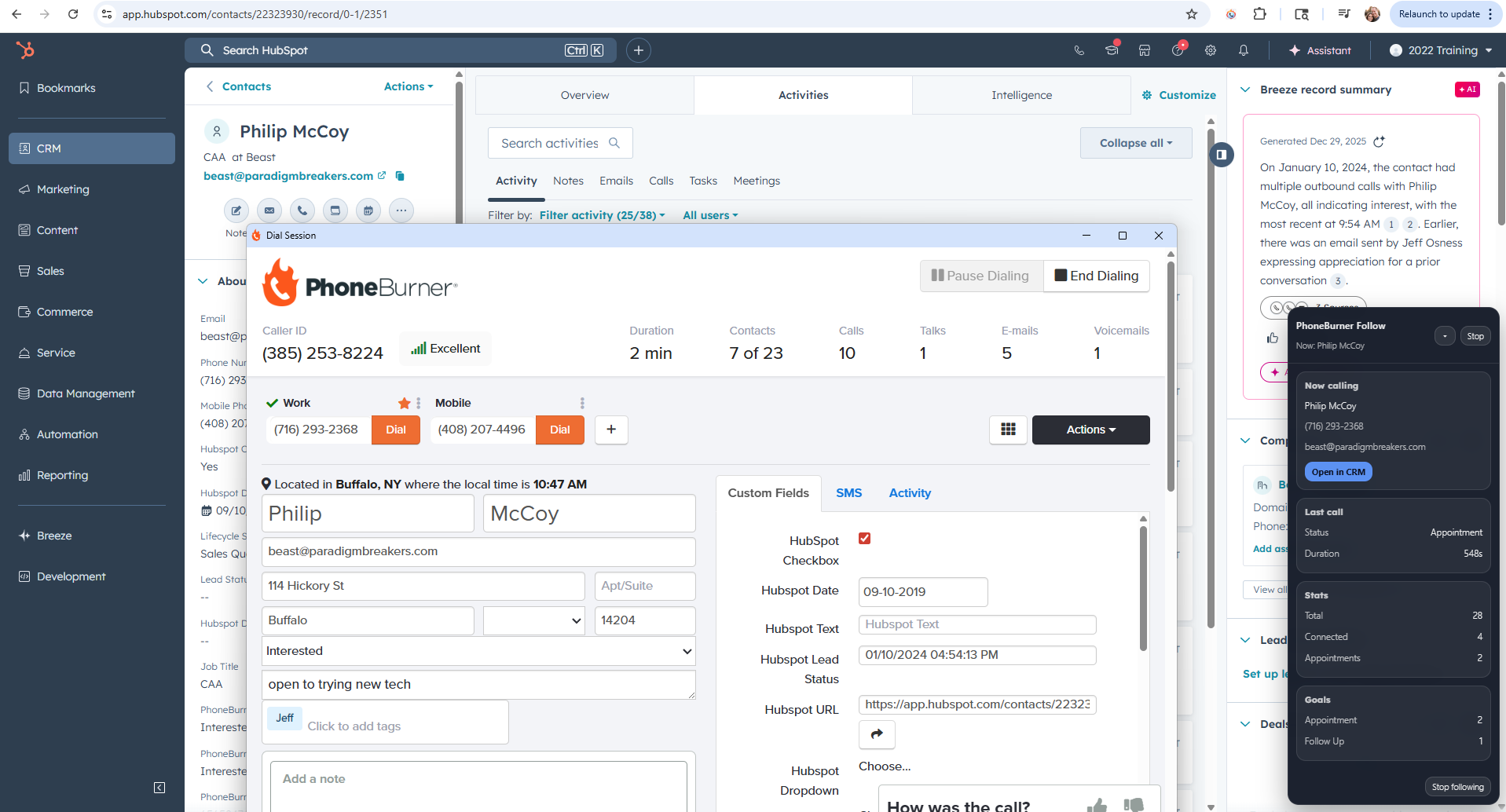Screen dimensions: 1506x812
Task: Create a note using the pencil icon
Action: tap(236, 210)
